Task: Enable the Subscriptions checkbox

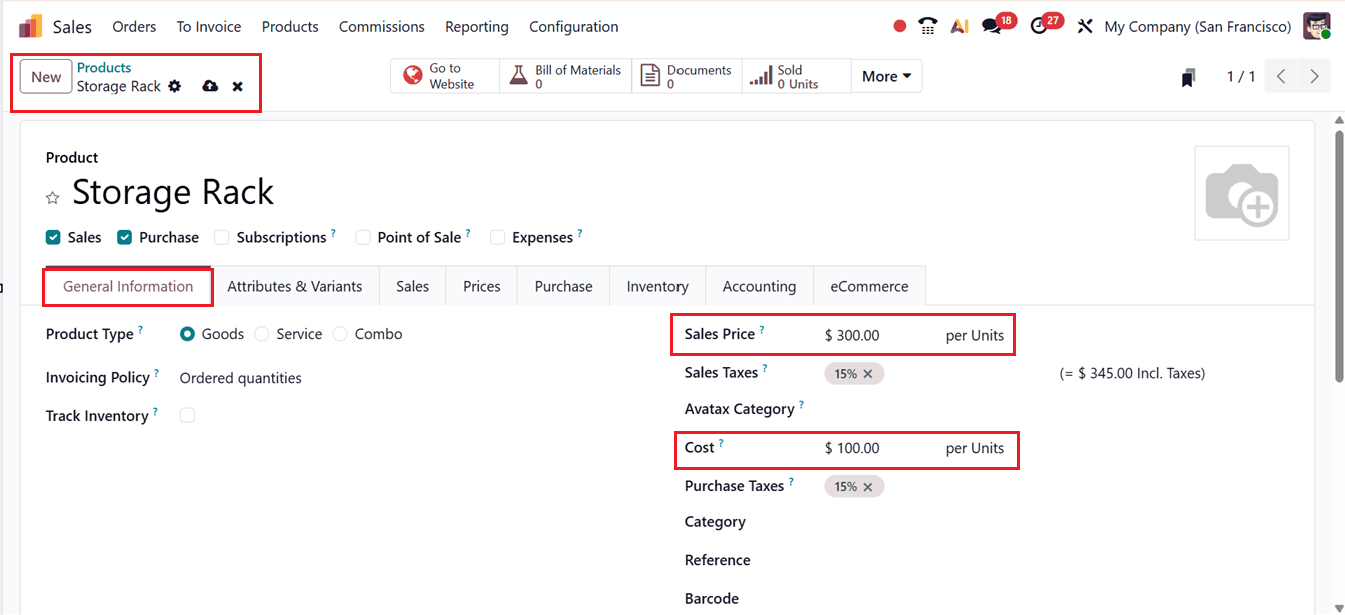Action: [x=220, y=237]
